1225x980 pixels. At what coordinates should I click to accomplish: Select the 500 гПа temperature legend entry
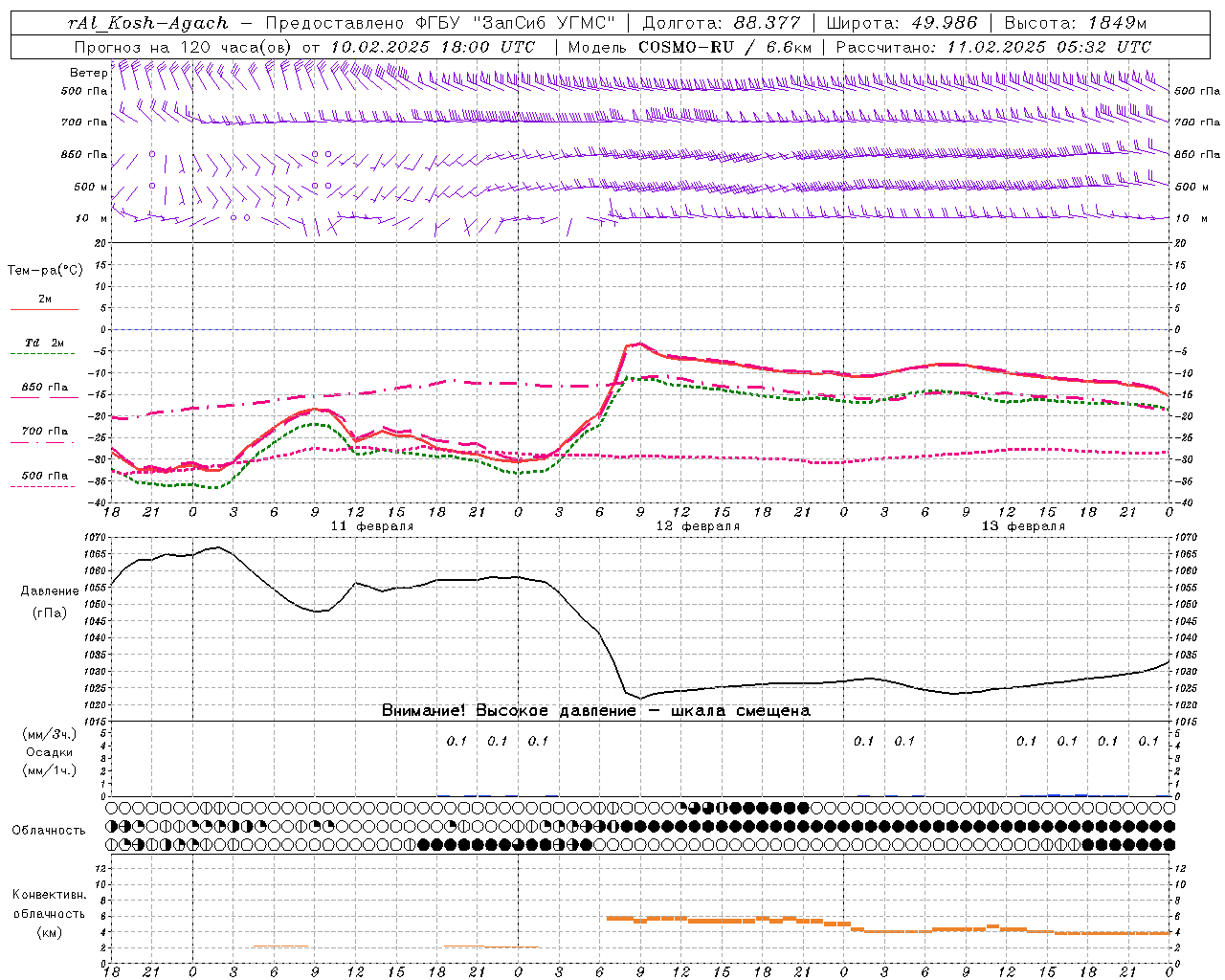[x=45, y=476]
